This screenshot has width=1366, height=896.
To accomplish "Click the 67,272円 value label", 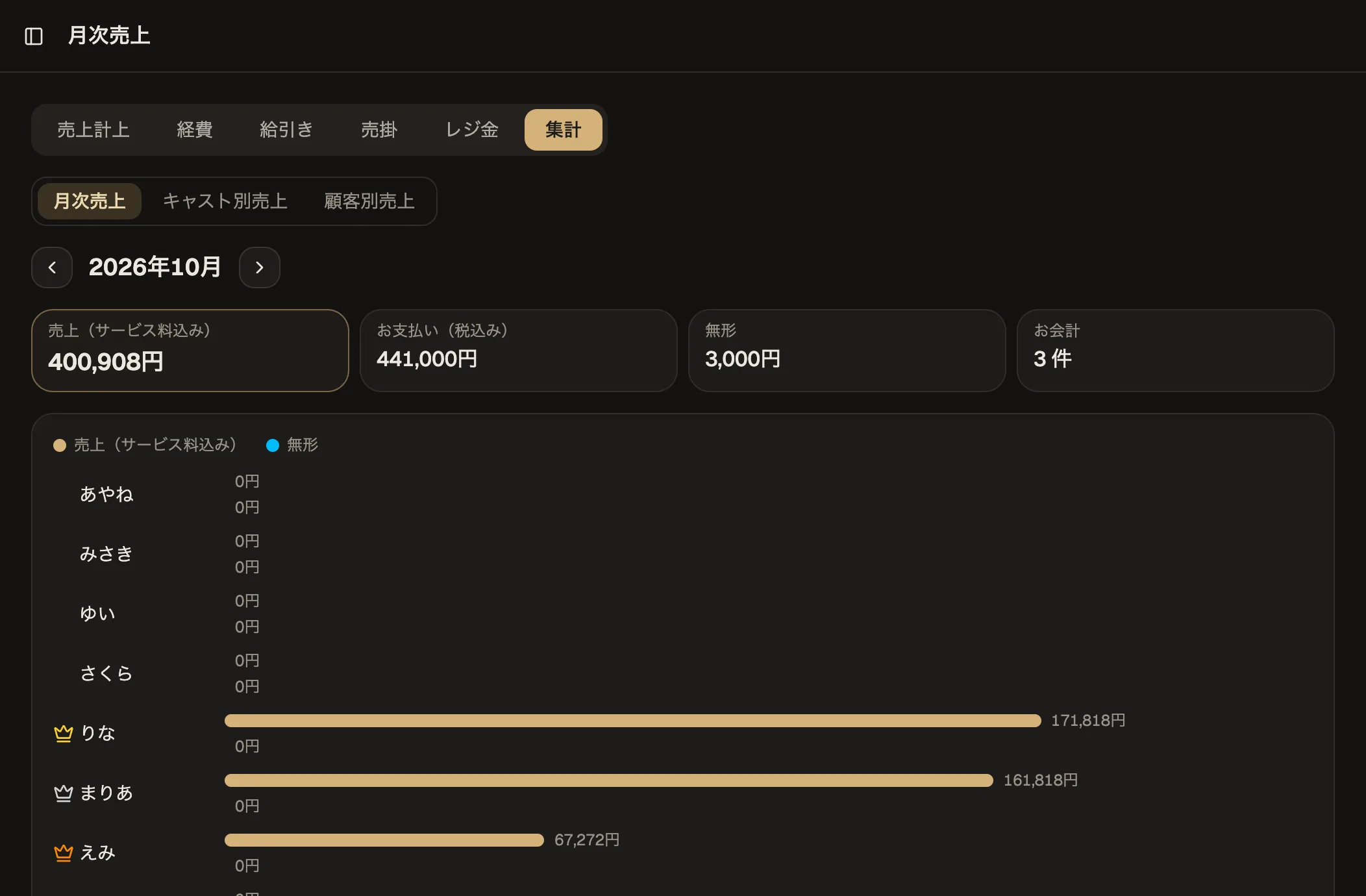I will point(587,840).
